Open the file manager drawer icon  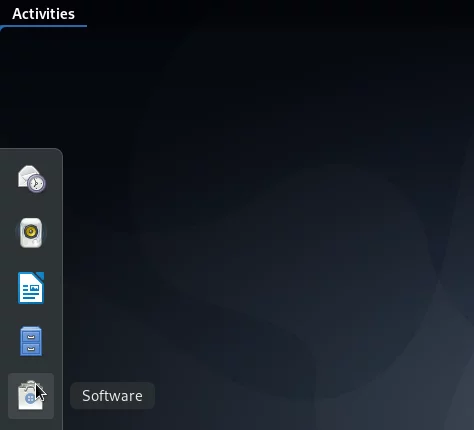(x=31, y=341)
